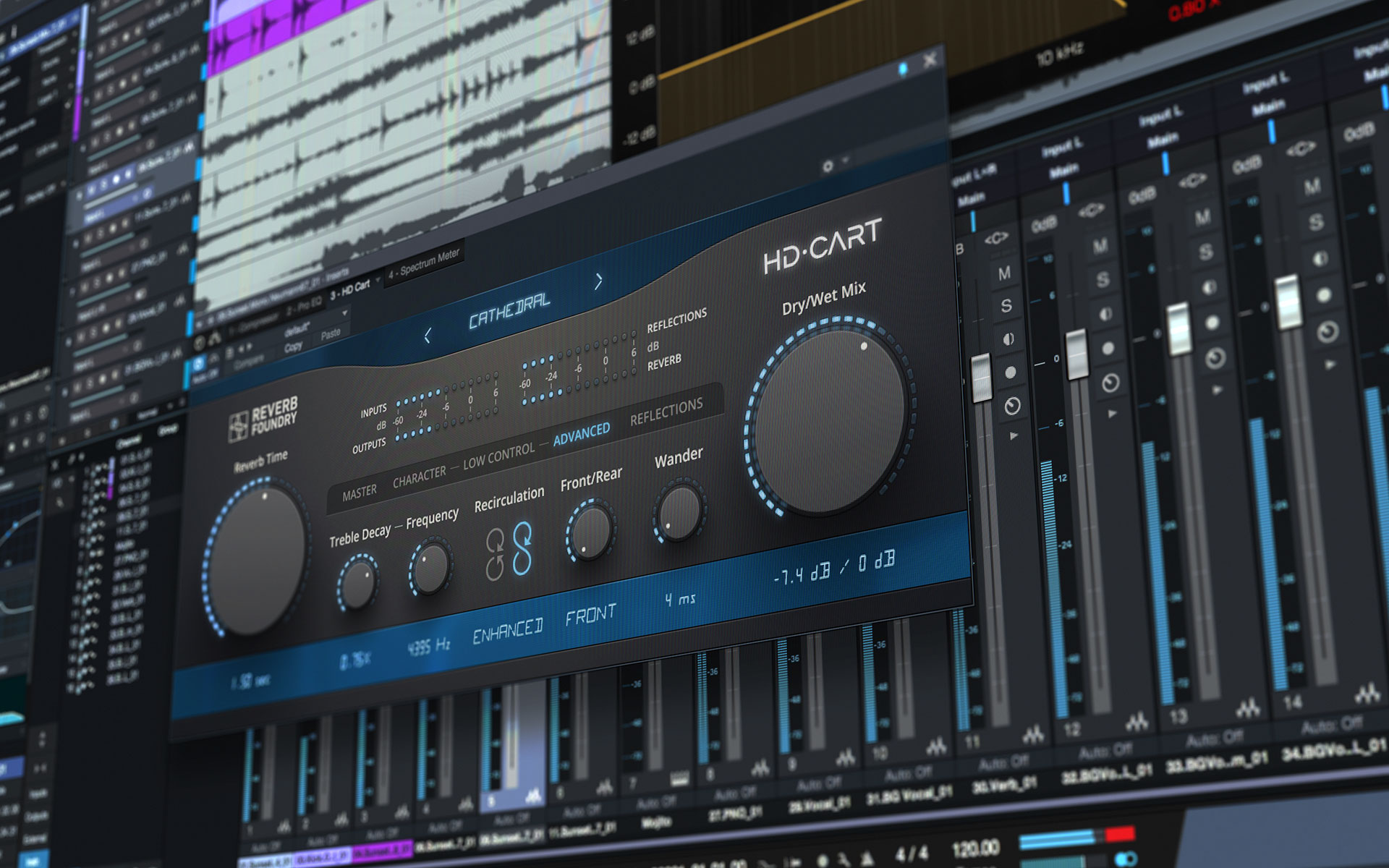
Task: Arm record on mixer channel 13
Action: pyautogui.click(x=1212, y=323)
